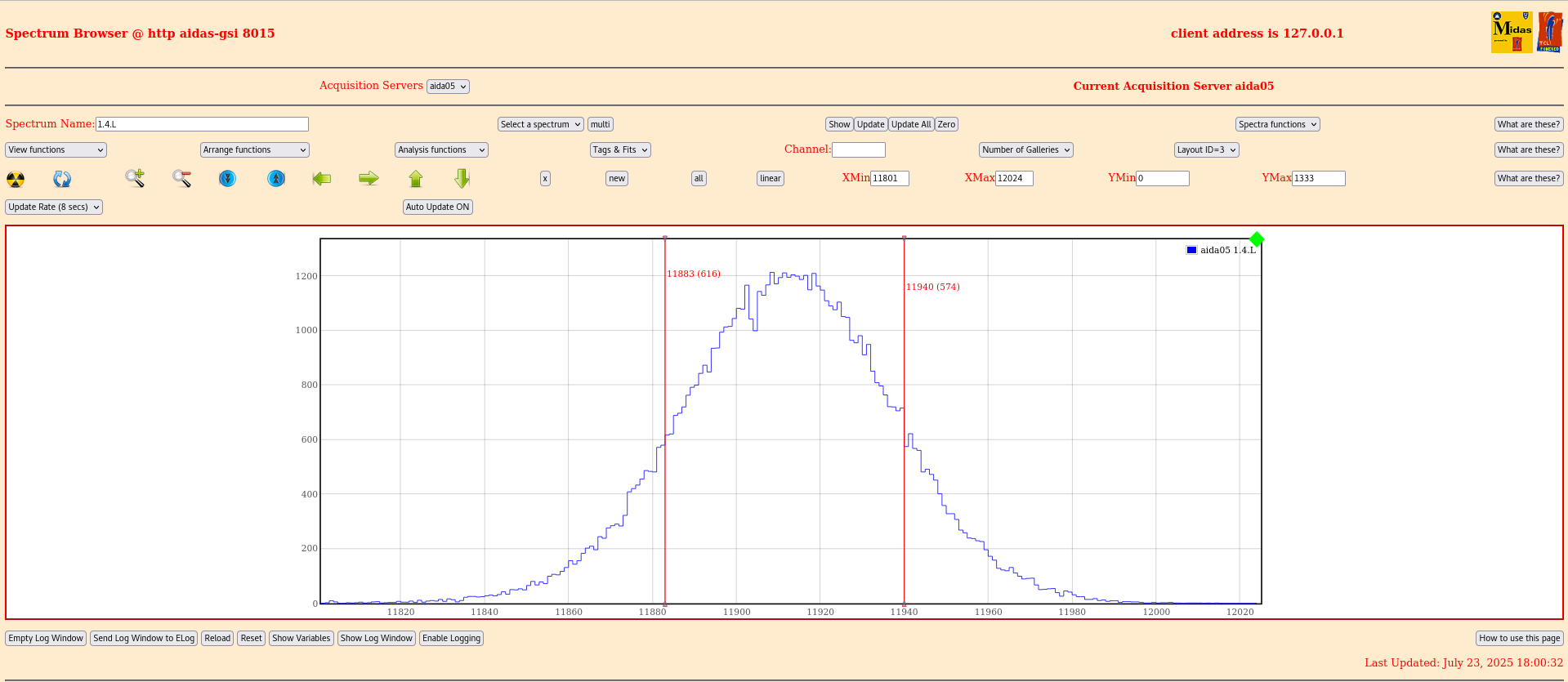The width and height of the screenshot is (1568, 682).
Task: Click Show Variables button
Action: [x=302, y=639]
